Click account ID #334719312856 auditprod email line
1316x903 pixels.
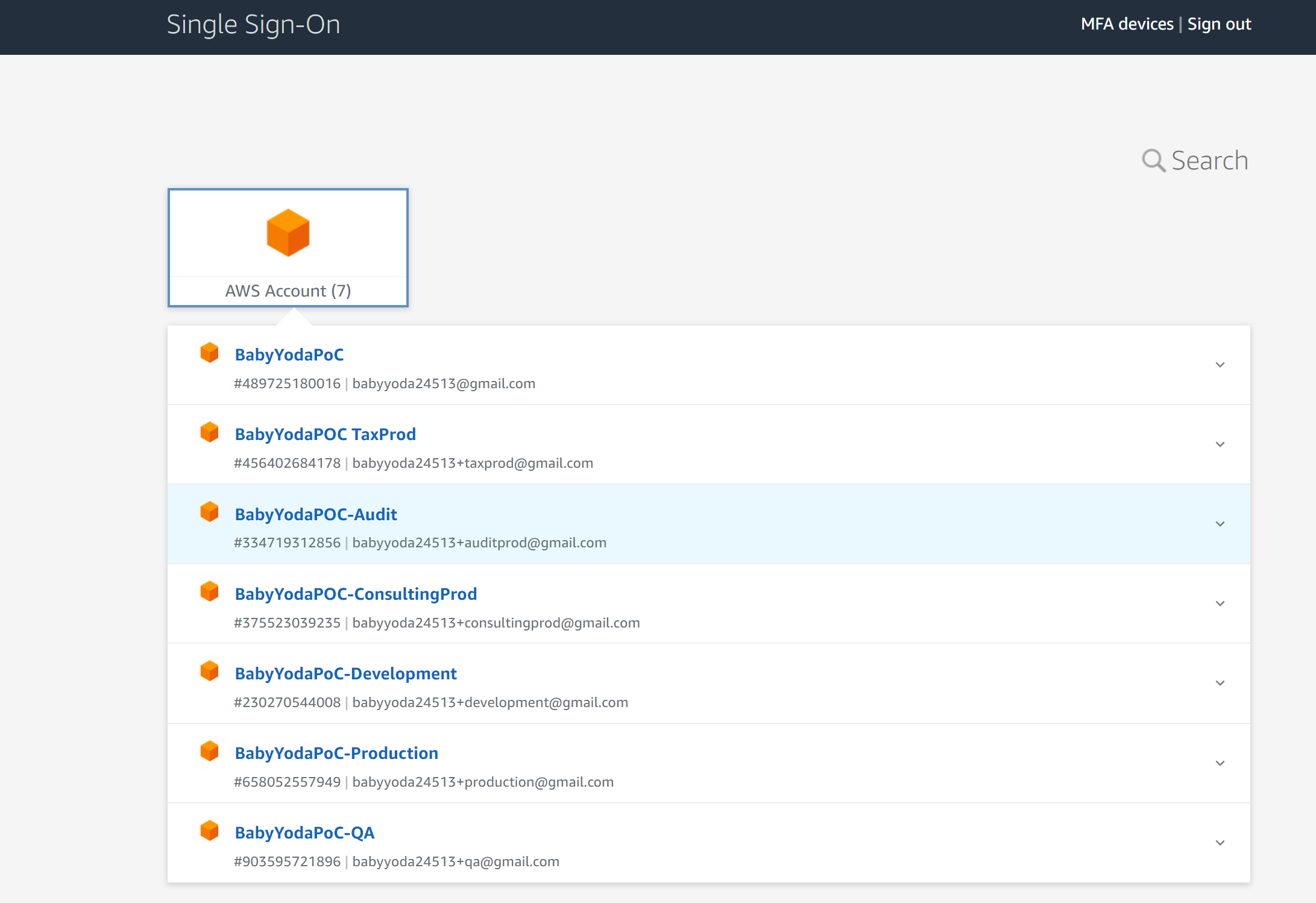point(420,543)
